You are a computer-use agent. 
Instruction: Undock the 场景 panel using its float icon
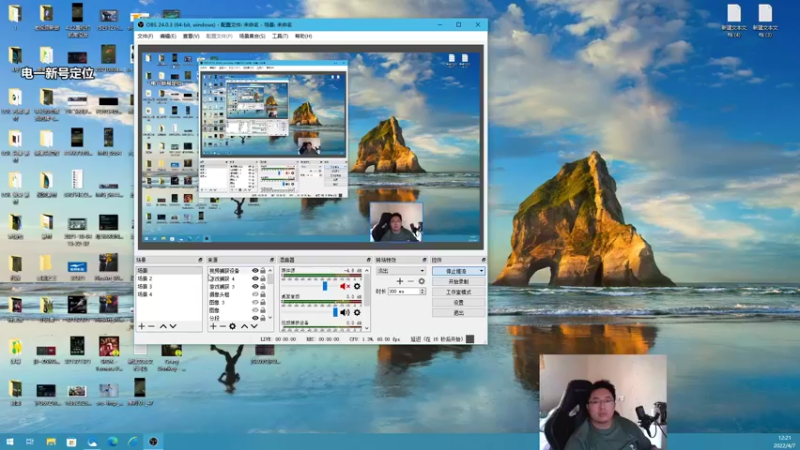200,260
